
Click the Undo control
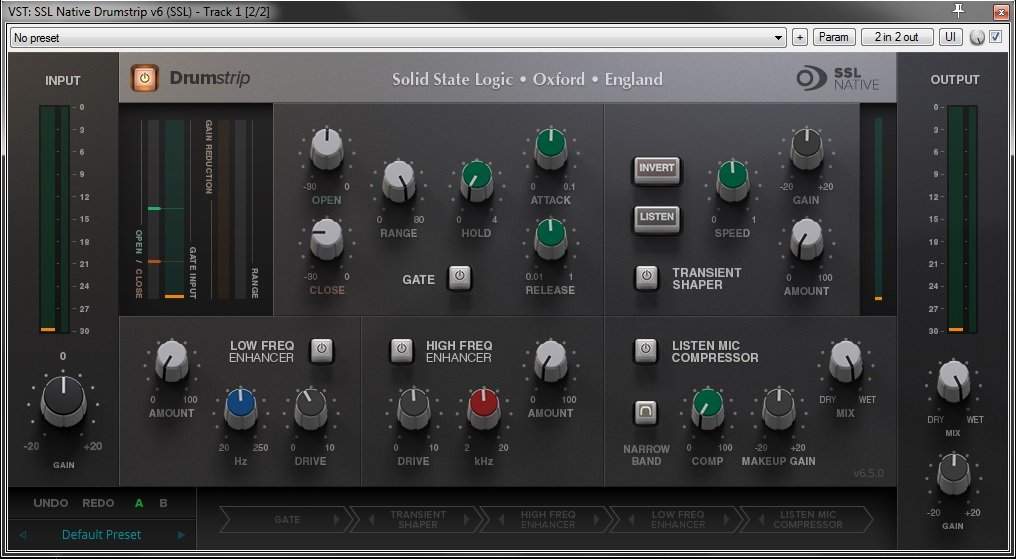point(51,503)
